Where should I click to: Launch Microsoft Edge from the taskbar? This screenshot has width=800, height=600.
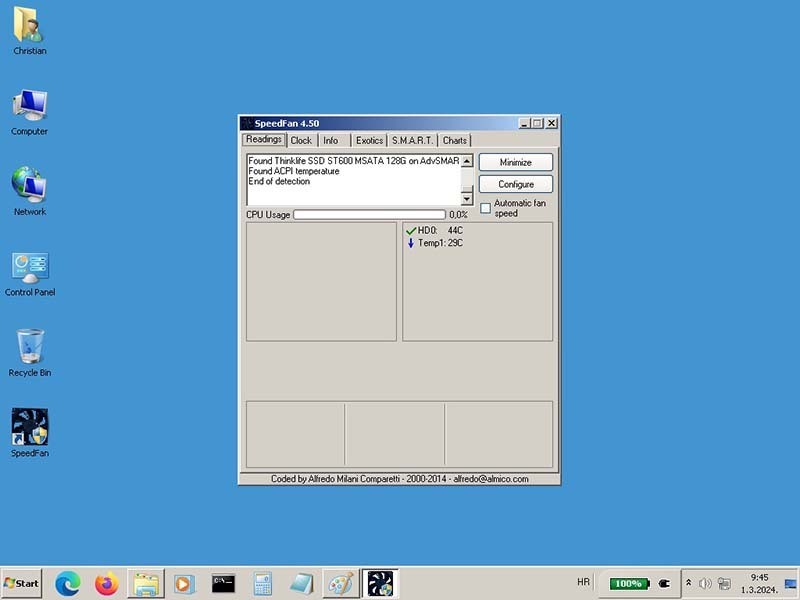pos(68,583)
